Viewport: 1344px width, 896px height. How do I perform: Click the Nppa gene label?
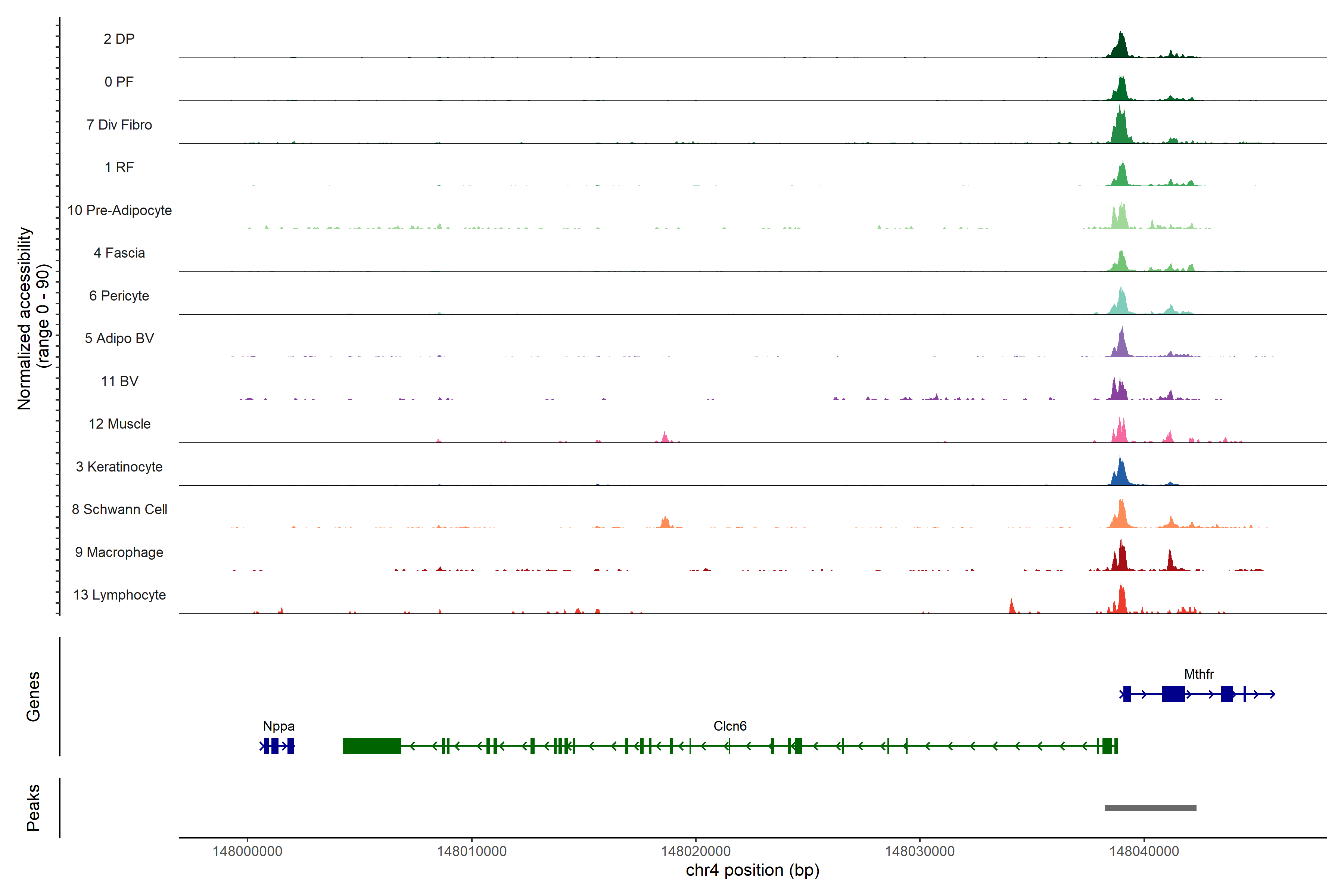point(278,726)
